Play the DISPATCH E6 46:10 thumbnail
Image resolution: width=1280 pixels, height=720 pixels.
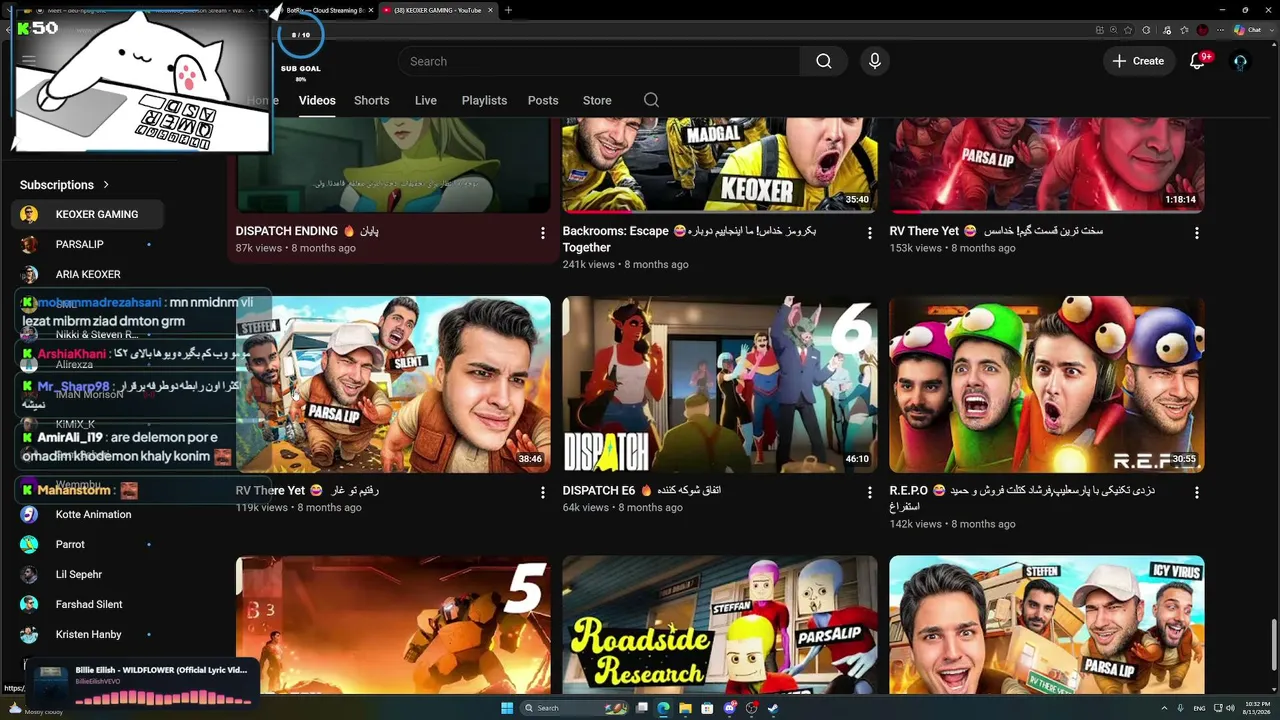(720, 385)
